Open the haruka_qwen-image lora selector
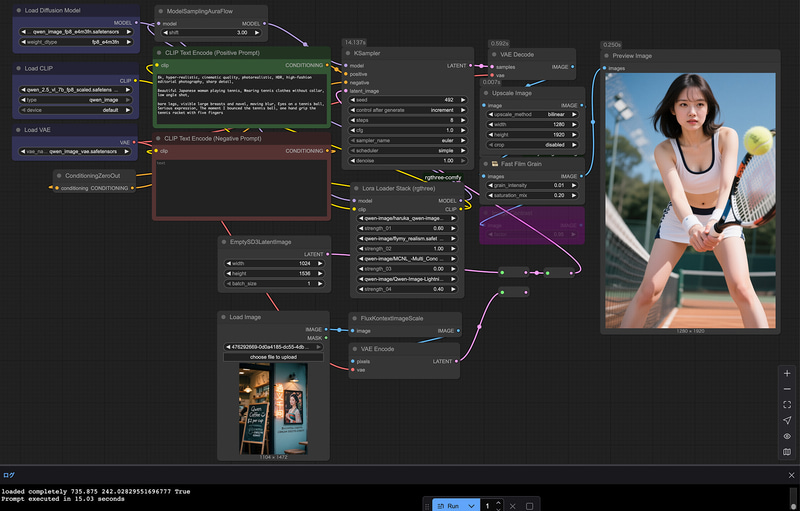Viewport: 800px width, 511px height. tap(407, 218)
